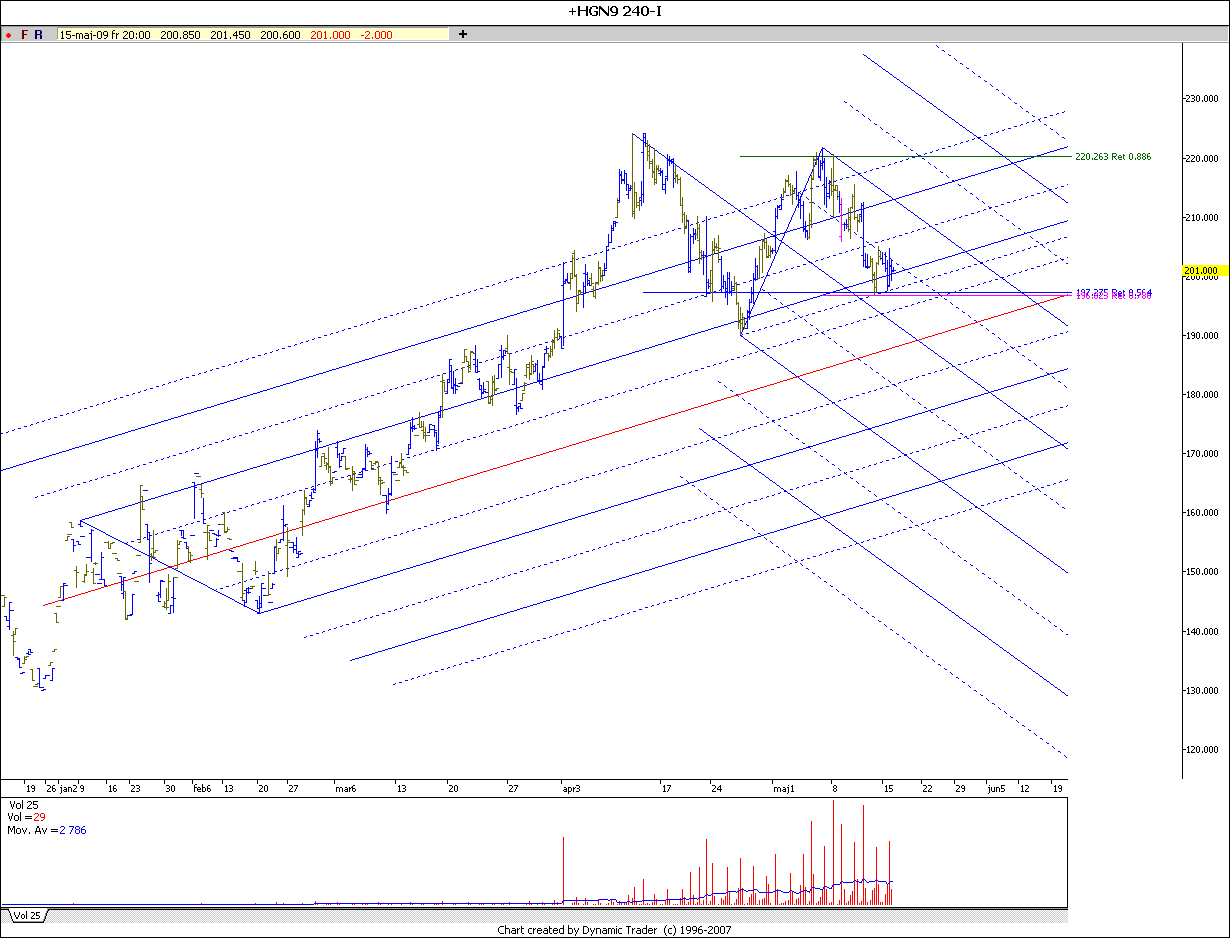Screen dimensions: 1230x938
Task: Click the date field showing 15-maj-09 fr 20:00
Action: tap(105, 35)
